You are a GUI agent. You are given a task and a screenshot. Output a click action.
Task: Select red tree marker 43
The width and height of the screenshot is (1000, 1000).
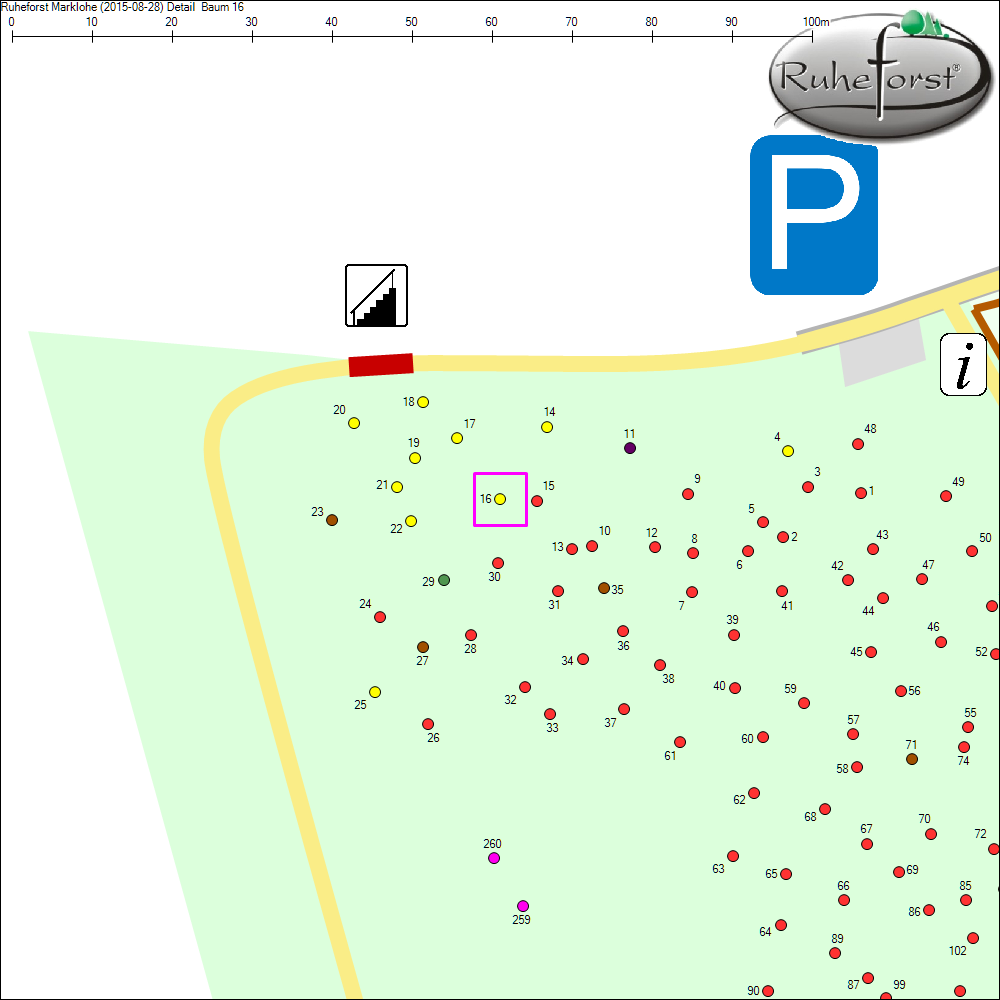pyautogui.click(x=873, y=549)
